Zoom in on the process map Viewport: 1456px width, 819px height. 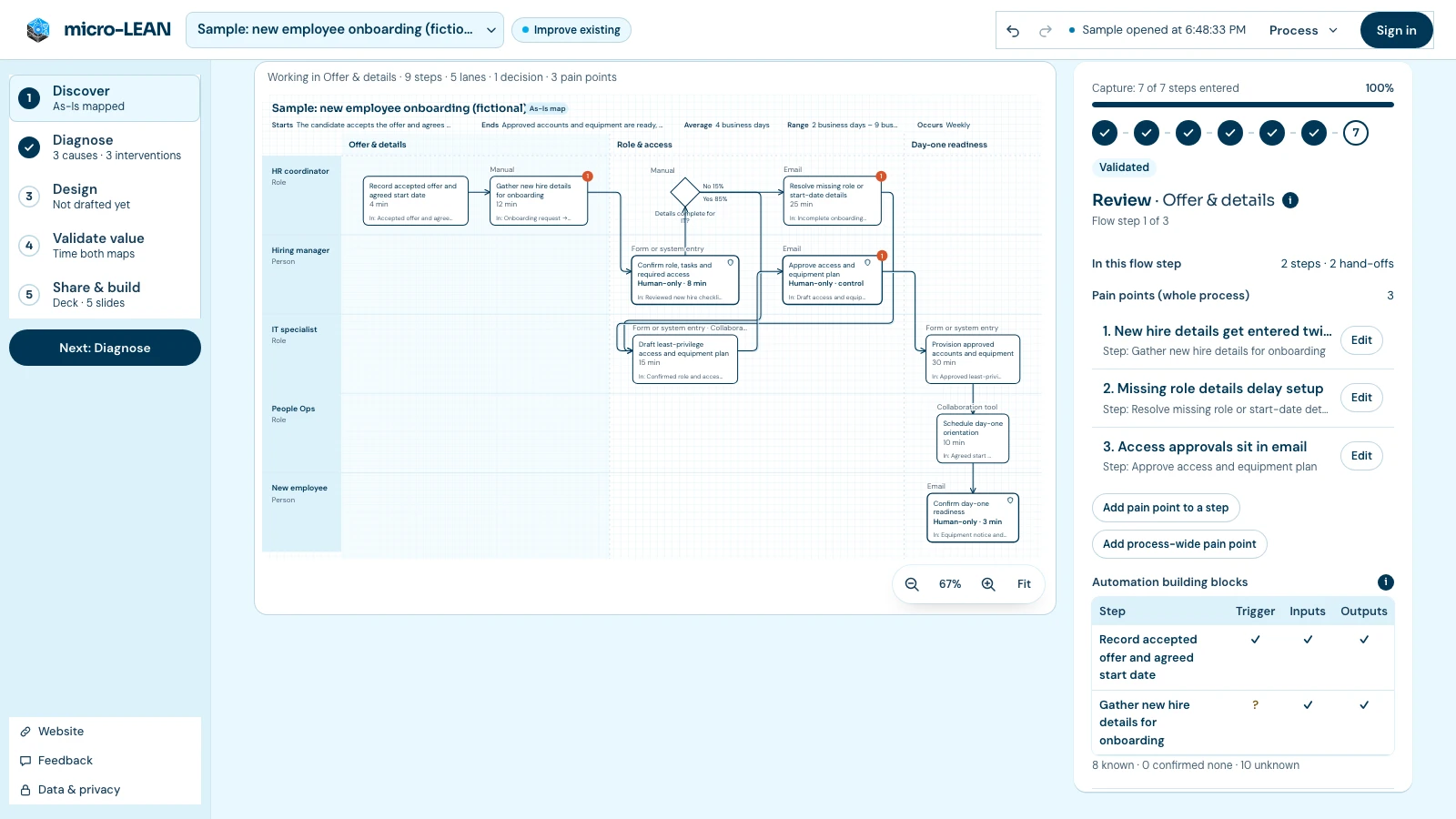point(988,584)
